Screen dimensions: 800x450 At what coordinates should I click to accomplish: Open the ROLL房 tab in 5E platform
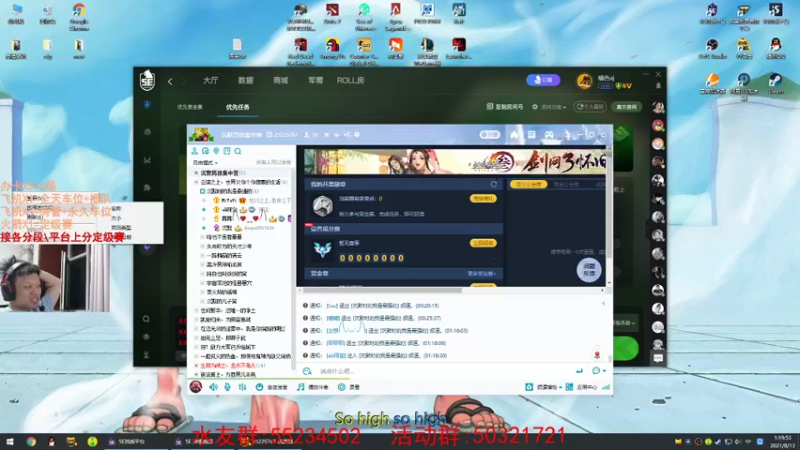point(350,81)
